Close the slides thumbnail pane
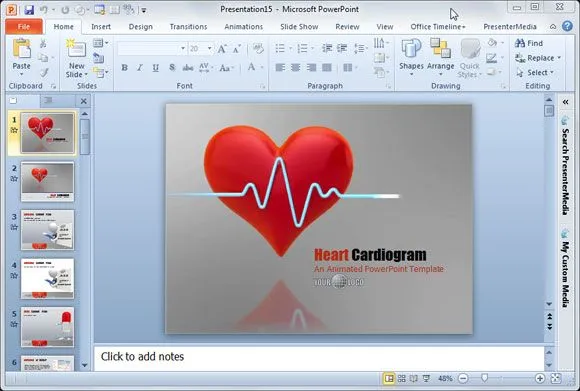 [84, 101]
